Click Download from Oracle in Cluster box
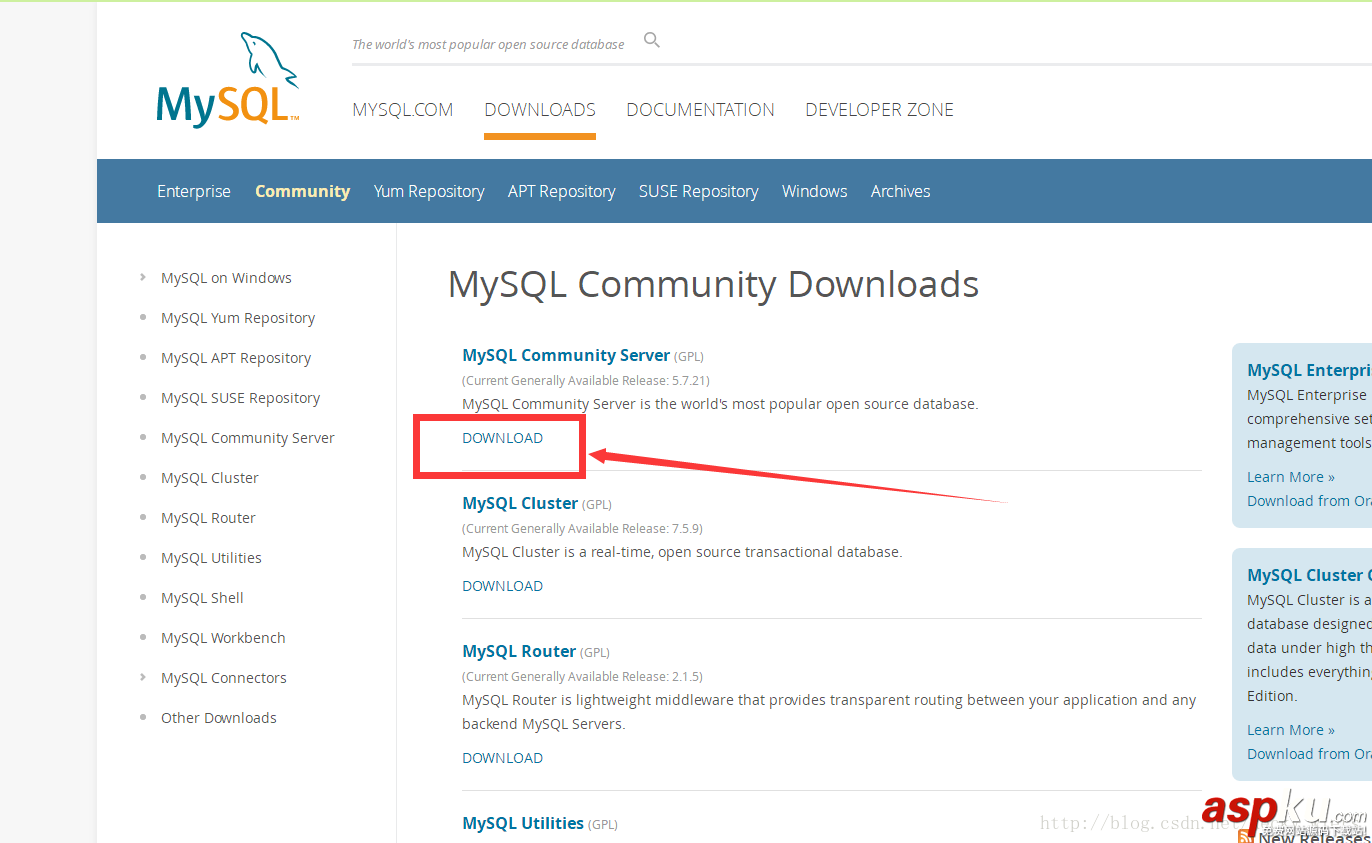 click(1309, 754)
